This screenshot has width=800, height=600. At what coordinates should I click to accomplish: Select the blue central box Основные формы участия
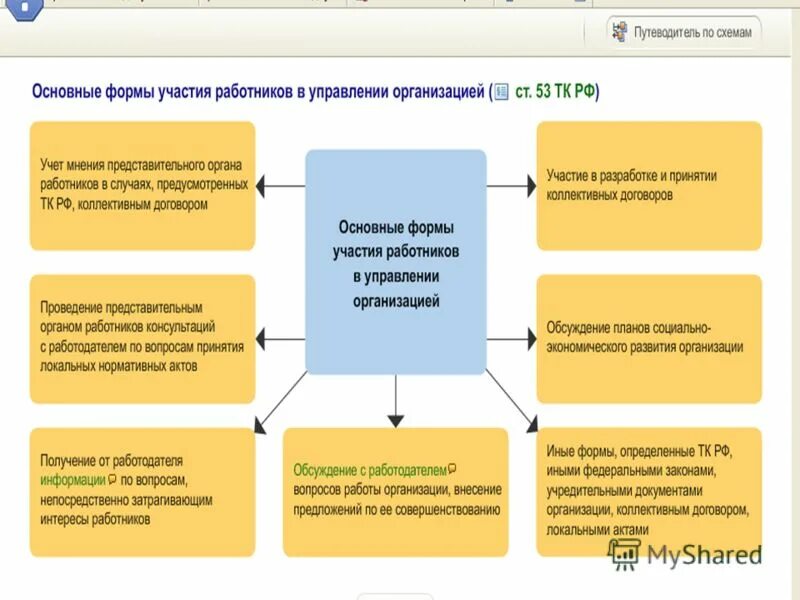(395, 262)
